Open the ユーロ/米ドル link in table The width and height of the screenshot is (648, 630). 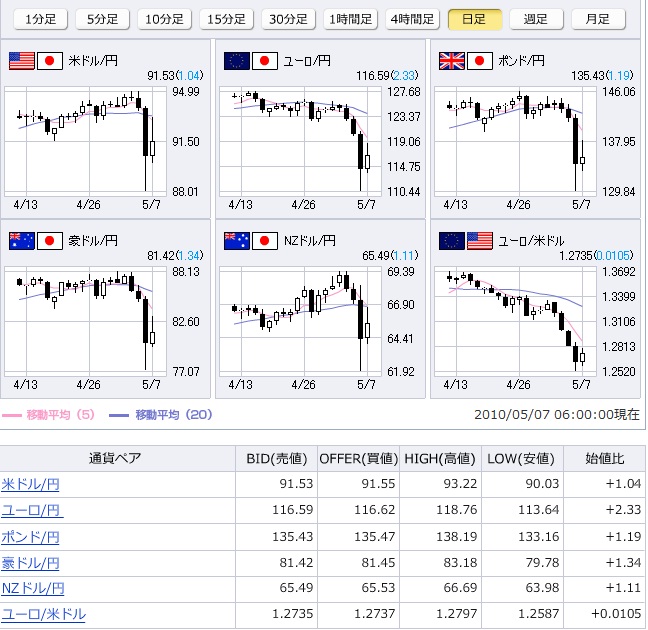click(43, 615)
